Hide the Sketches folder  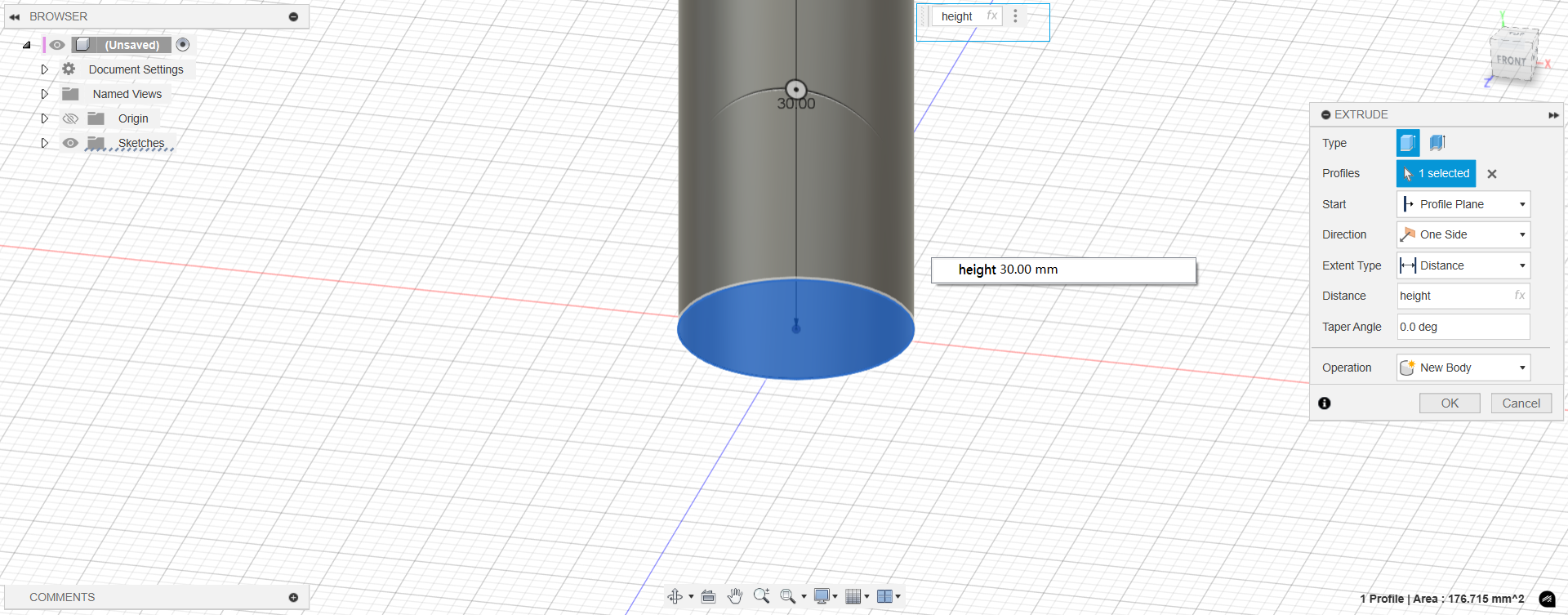tap(70, 143)
